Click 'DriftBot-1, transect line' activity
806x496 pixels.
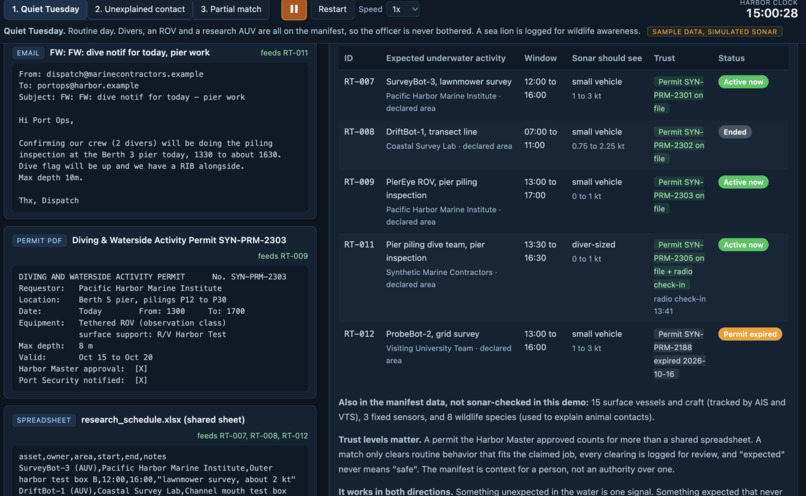click(431, 132)
